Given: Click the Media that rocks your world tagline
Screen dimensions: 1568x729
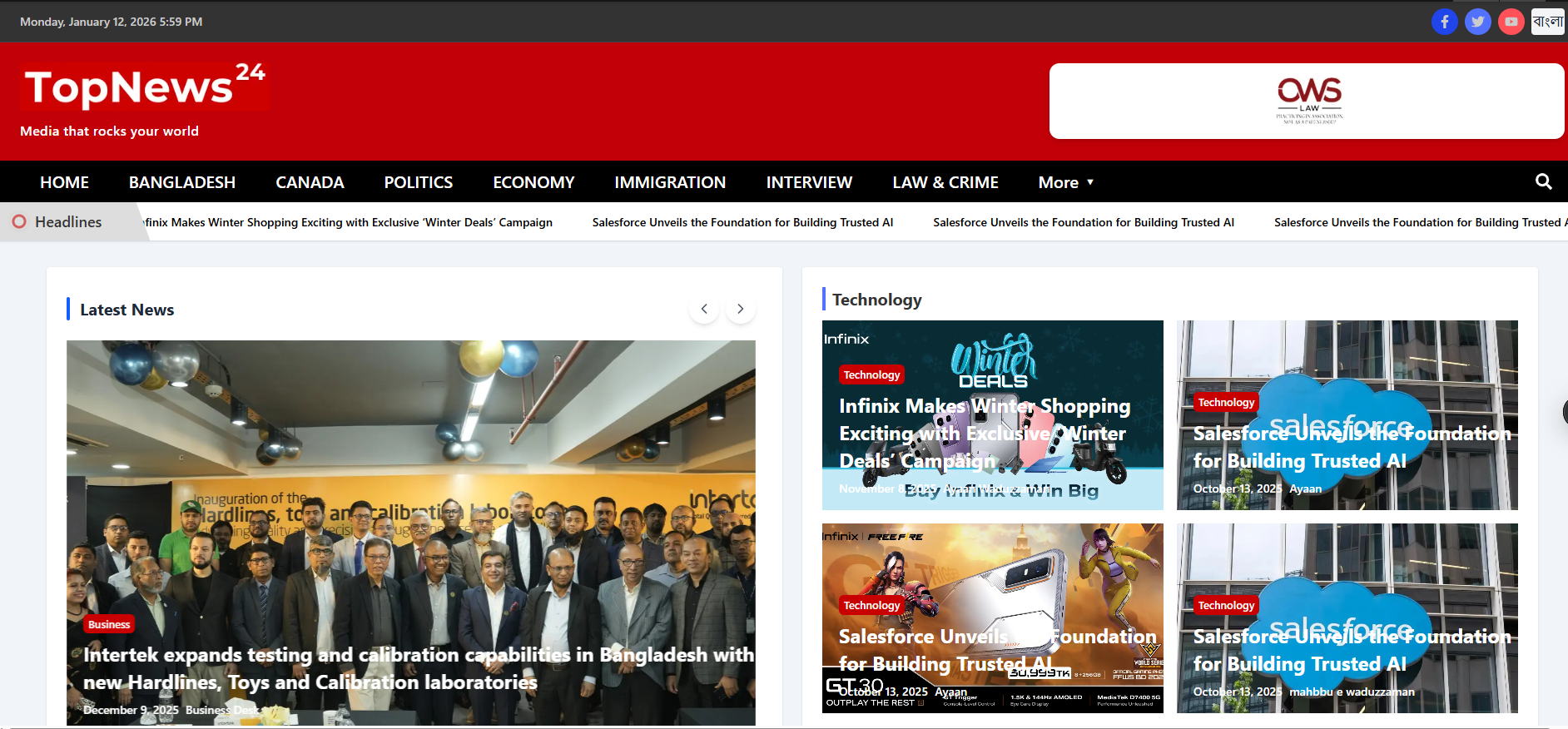Looking at the screenshot, I should 109,131.
